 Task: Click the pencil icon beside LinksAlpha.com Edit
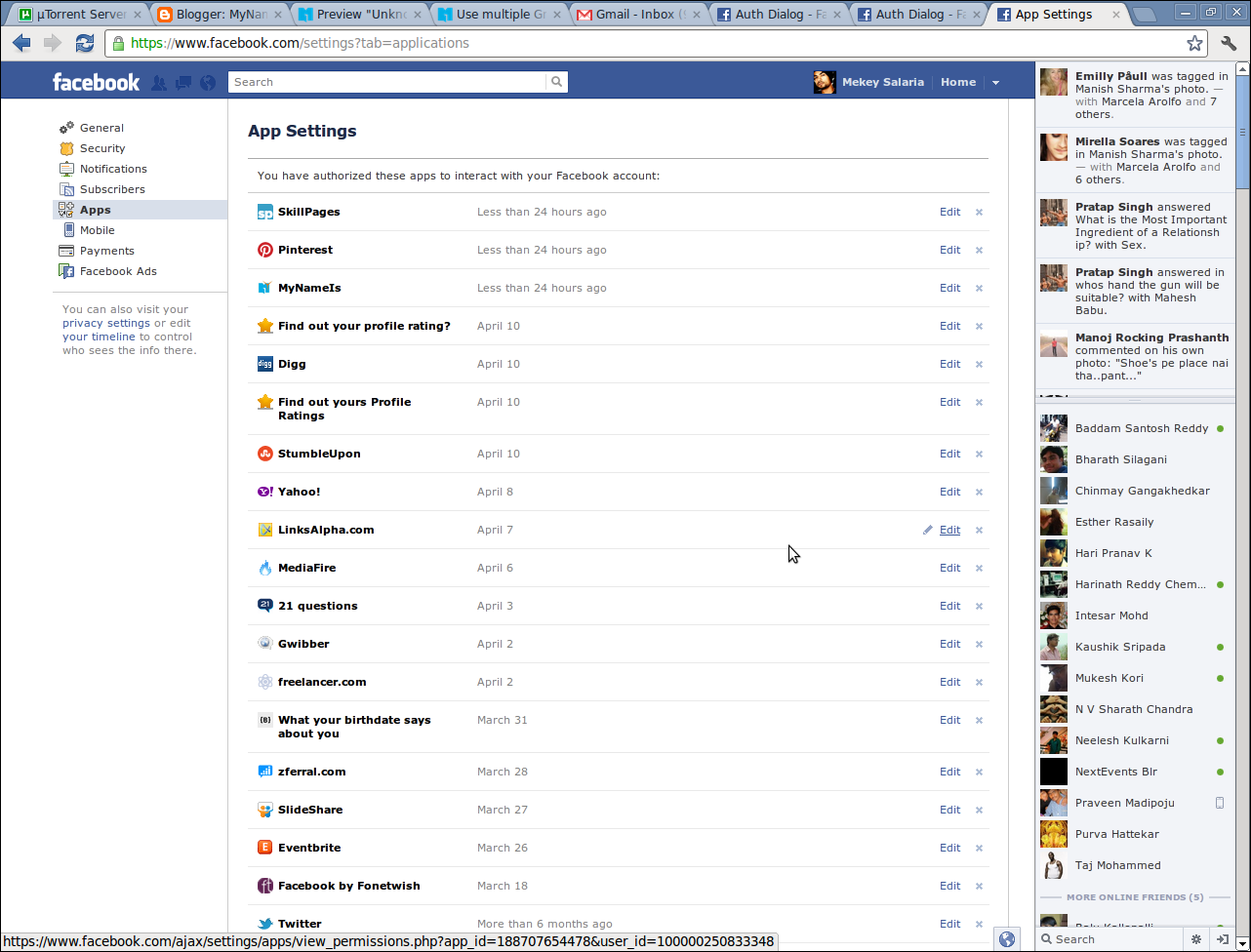(x=928, y=531)
